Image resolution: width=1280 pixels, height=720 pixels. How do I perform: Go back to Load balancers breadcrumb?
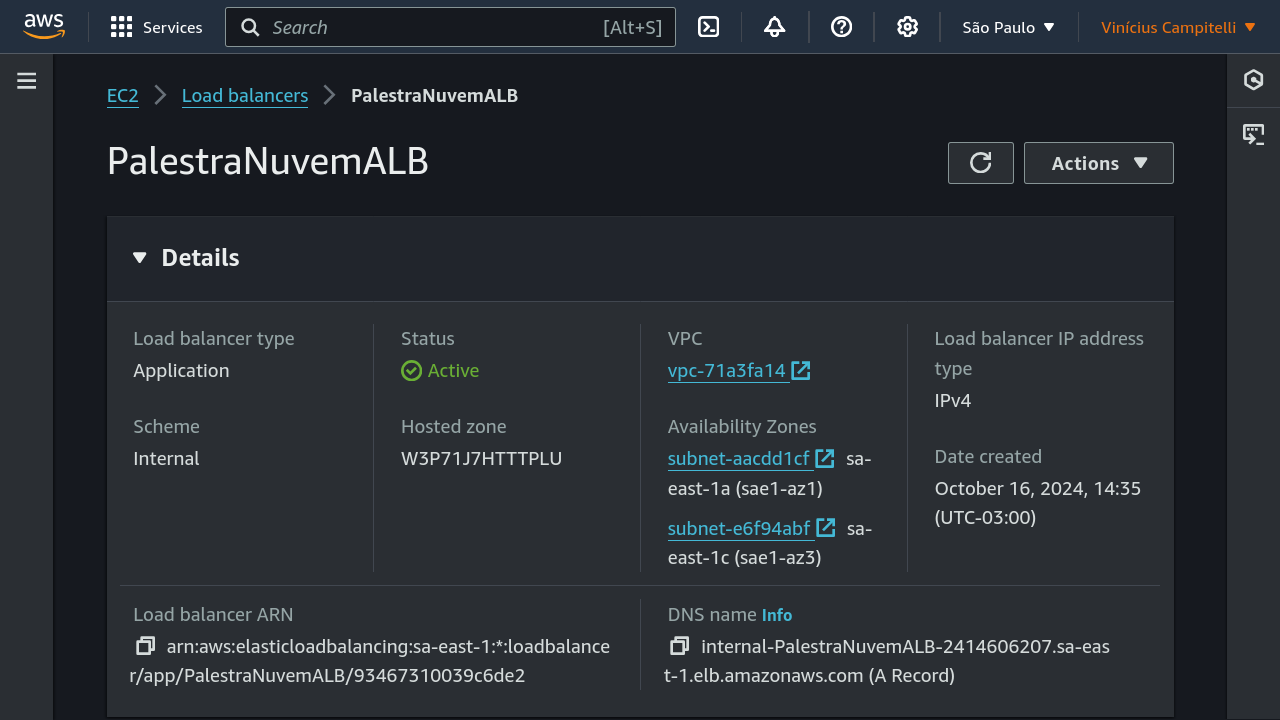(x=245, y=96)
